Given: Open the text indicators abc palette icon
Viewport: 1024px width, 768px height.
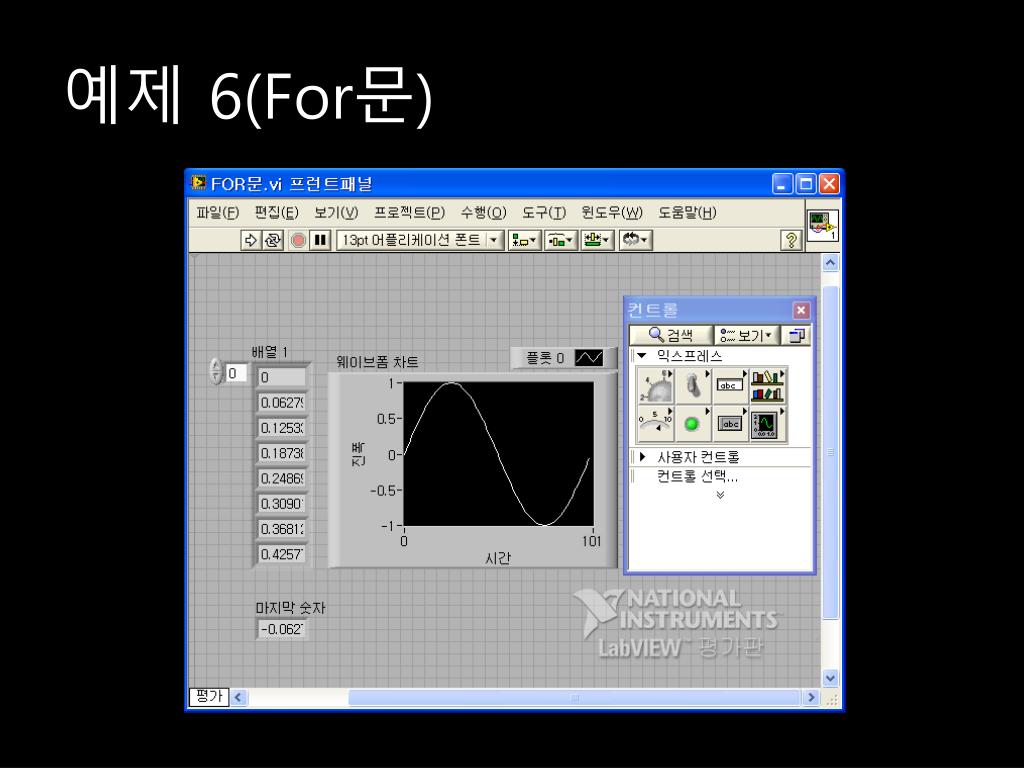Looking at the screenshot, I should tap(731, 424).
